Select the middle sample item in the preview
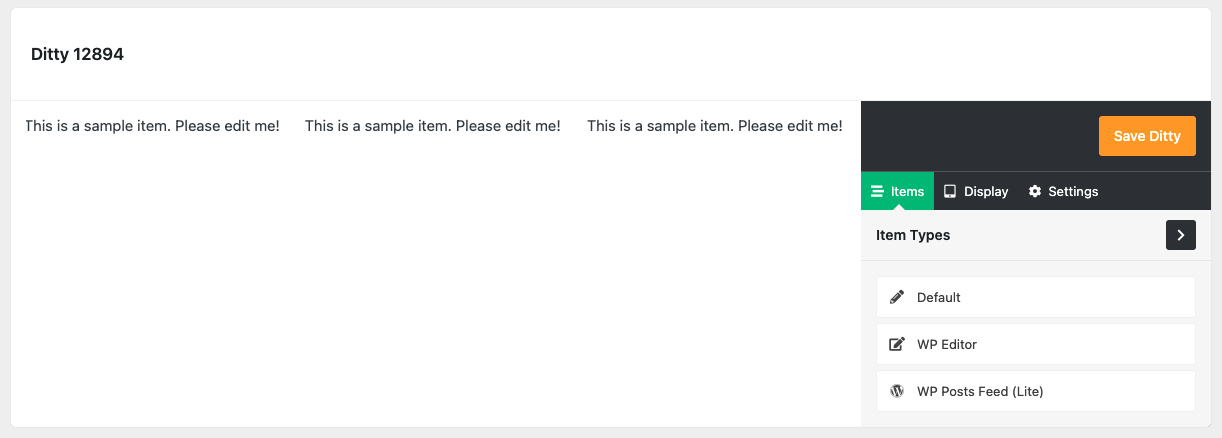 tap(432, 126)
